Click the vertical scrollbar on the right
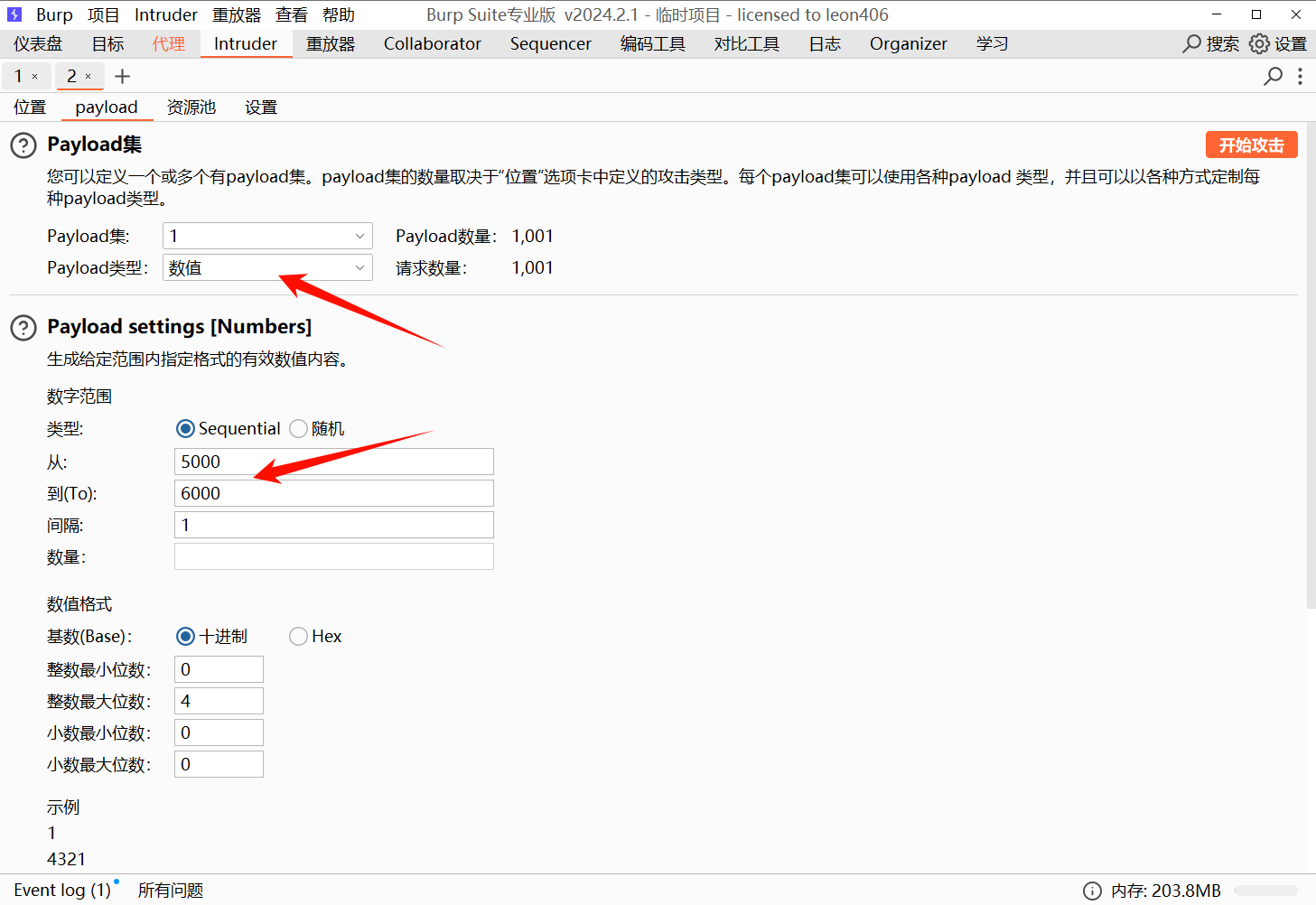 point(1311,366)
